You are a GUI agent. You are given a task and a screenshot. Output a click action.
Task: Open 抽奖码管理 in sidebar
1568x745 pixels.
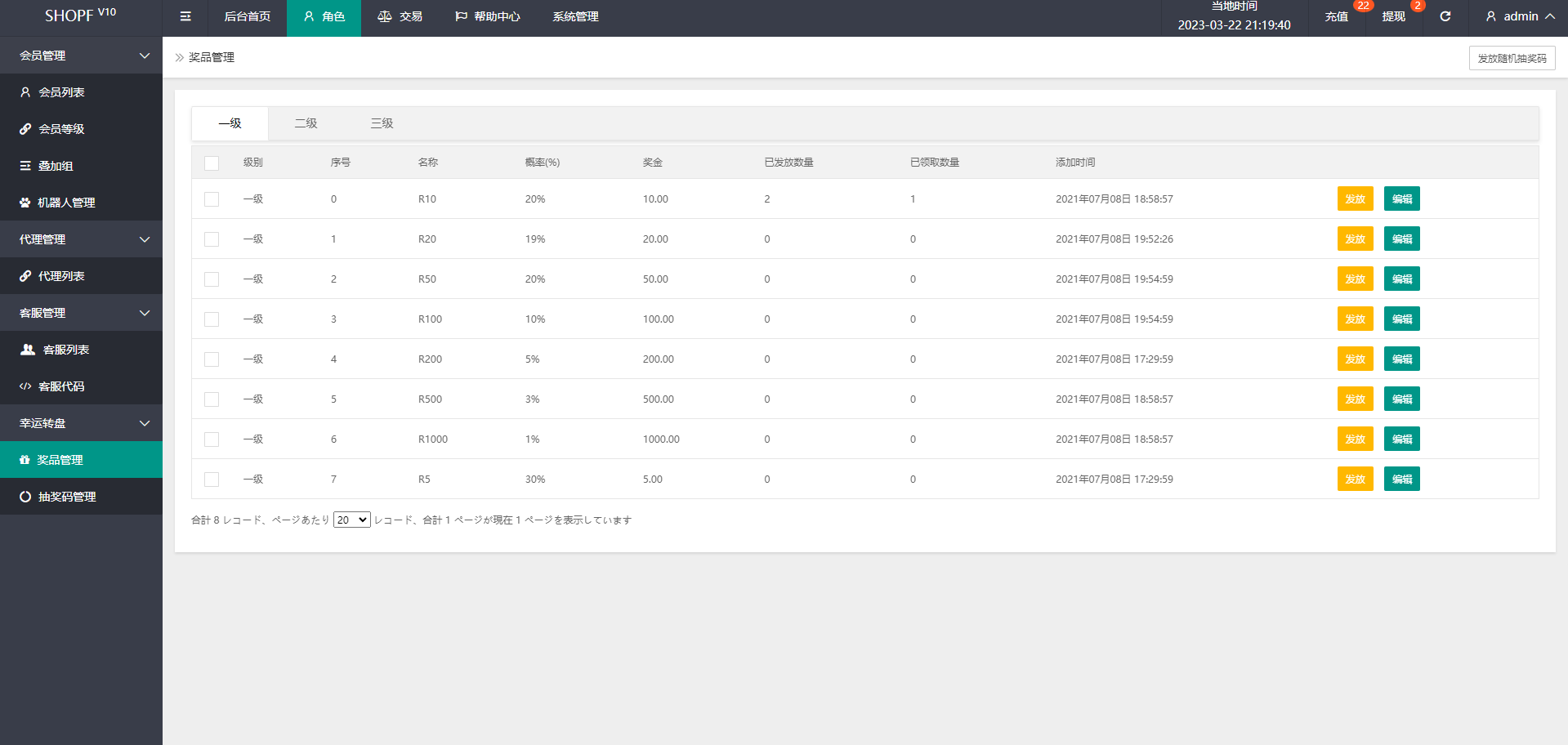point(67,497)
